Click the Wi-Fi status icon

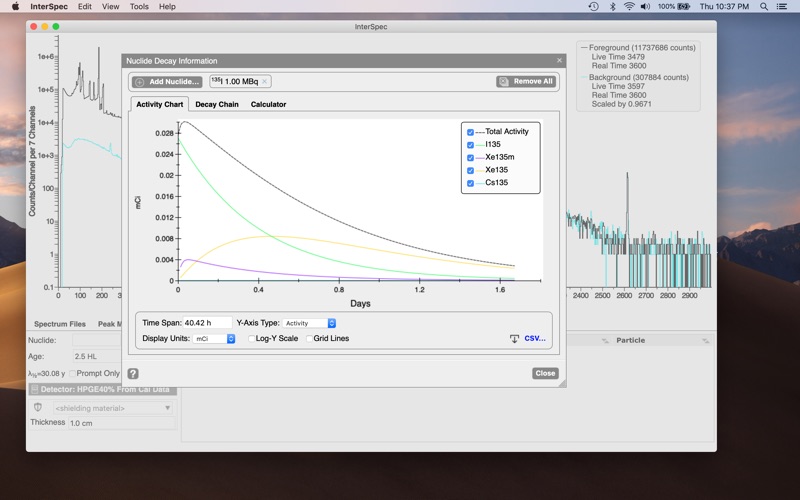tap(629, 7)
